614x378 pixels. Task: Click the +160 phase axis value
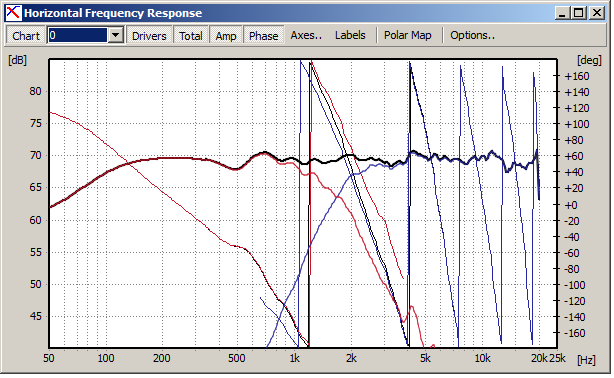pos(577,76)
